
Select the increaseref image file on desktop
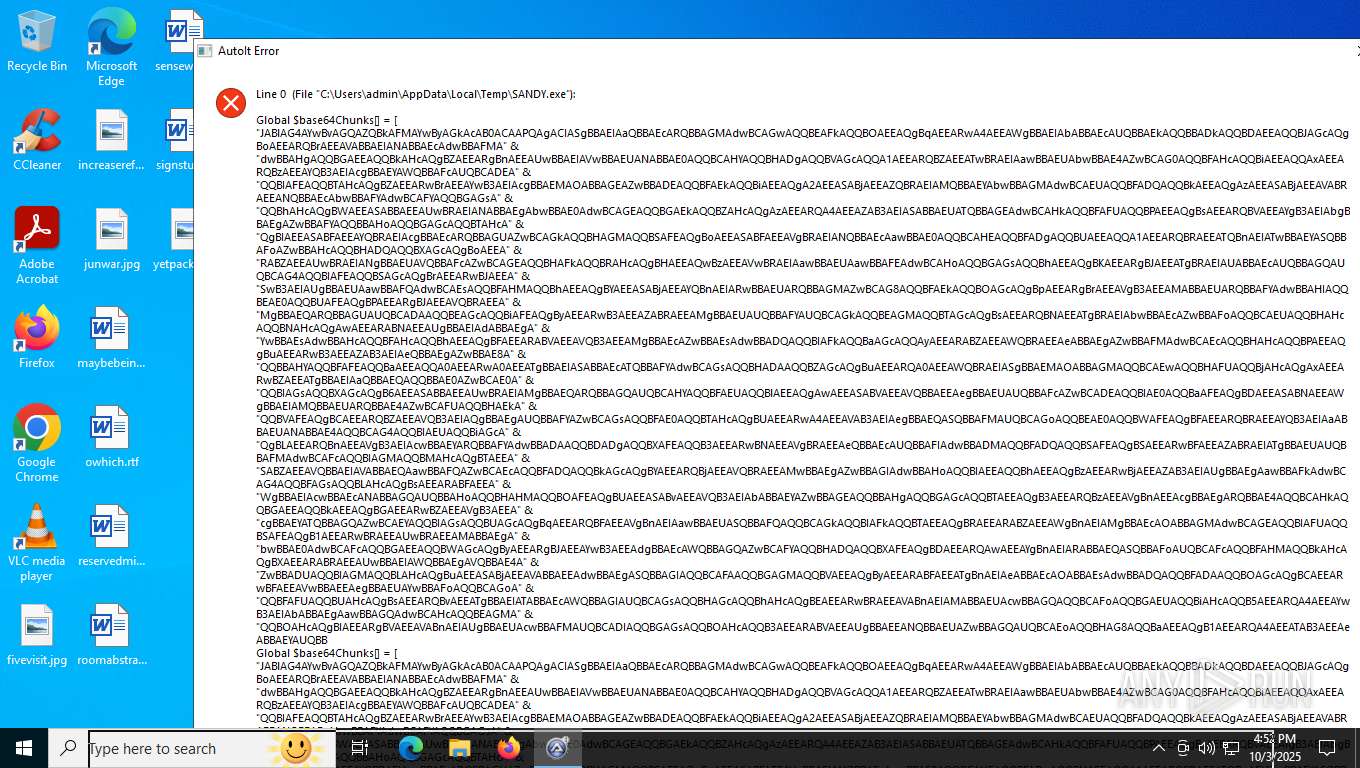click(x=111, y=140)
